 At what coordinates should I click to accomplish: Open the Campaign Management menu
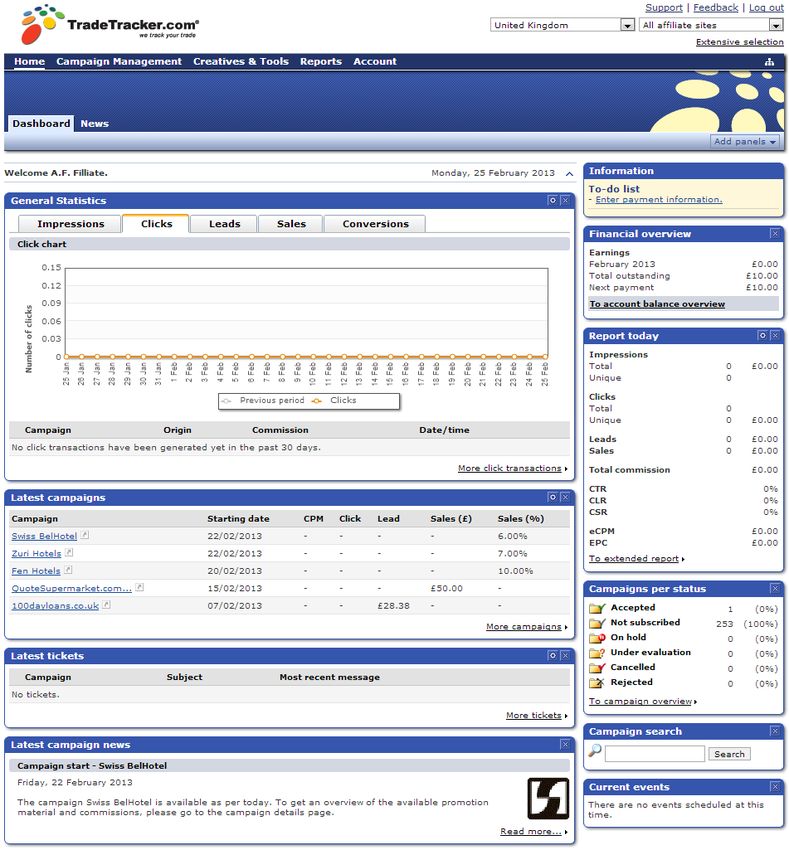[x=119, y=62]
